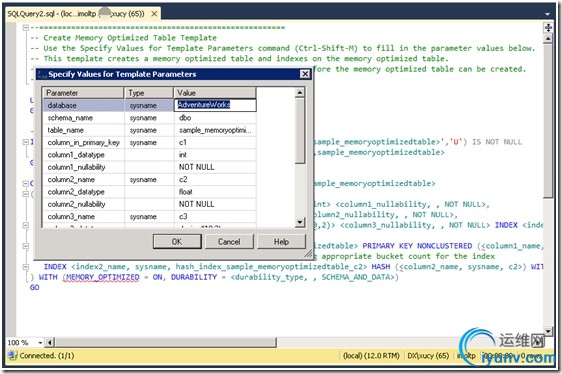Select the table_name parameter cell
The width and height of the screenshot is (562, 374).
[x=84, y=130]
